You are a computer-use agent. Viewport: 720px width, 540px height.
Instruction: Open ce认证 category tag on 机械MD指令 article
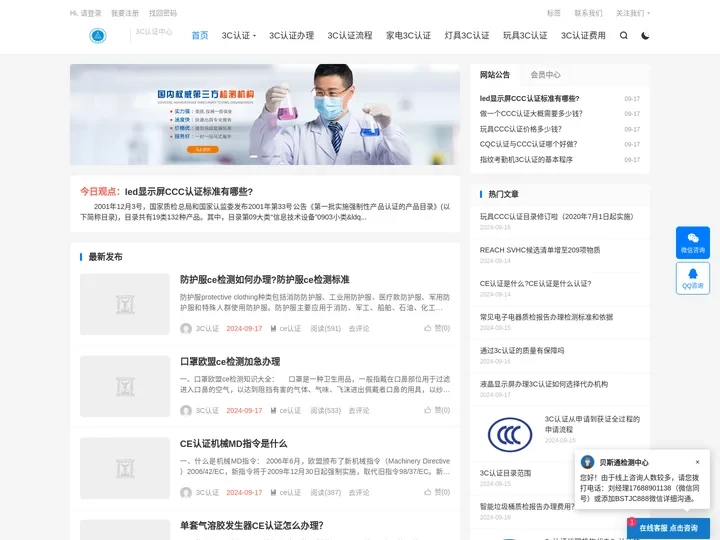[286, 492]
